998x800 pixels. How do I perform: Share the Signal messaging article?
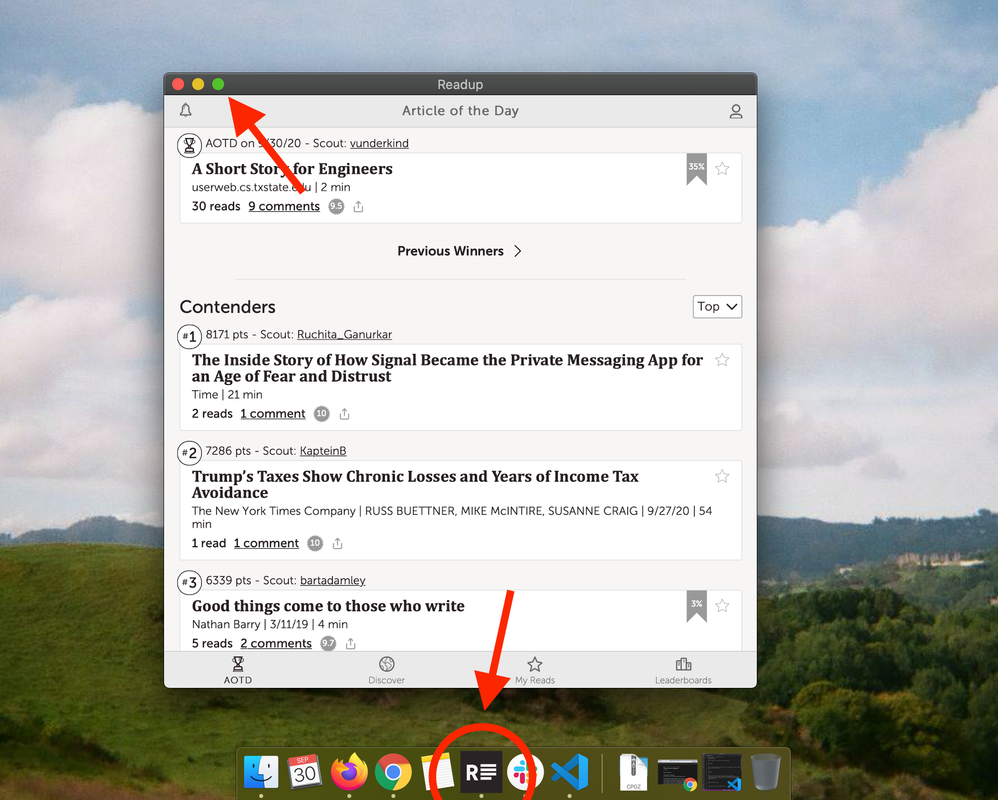(344, 414)
